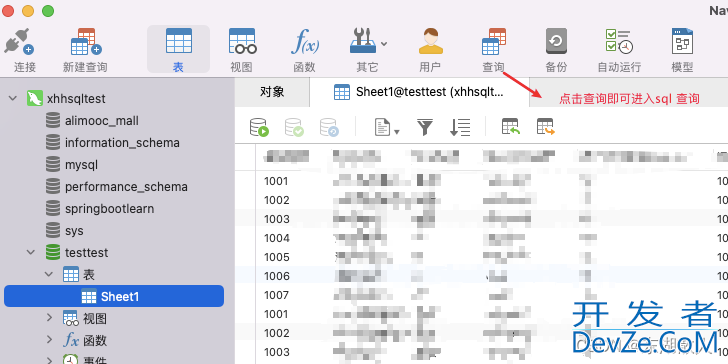Open the 用户 users toolbar button

430,49
